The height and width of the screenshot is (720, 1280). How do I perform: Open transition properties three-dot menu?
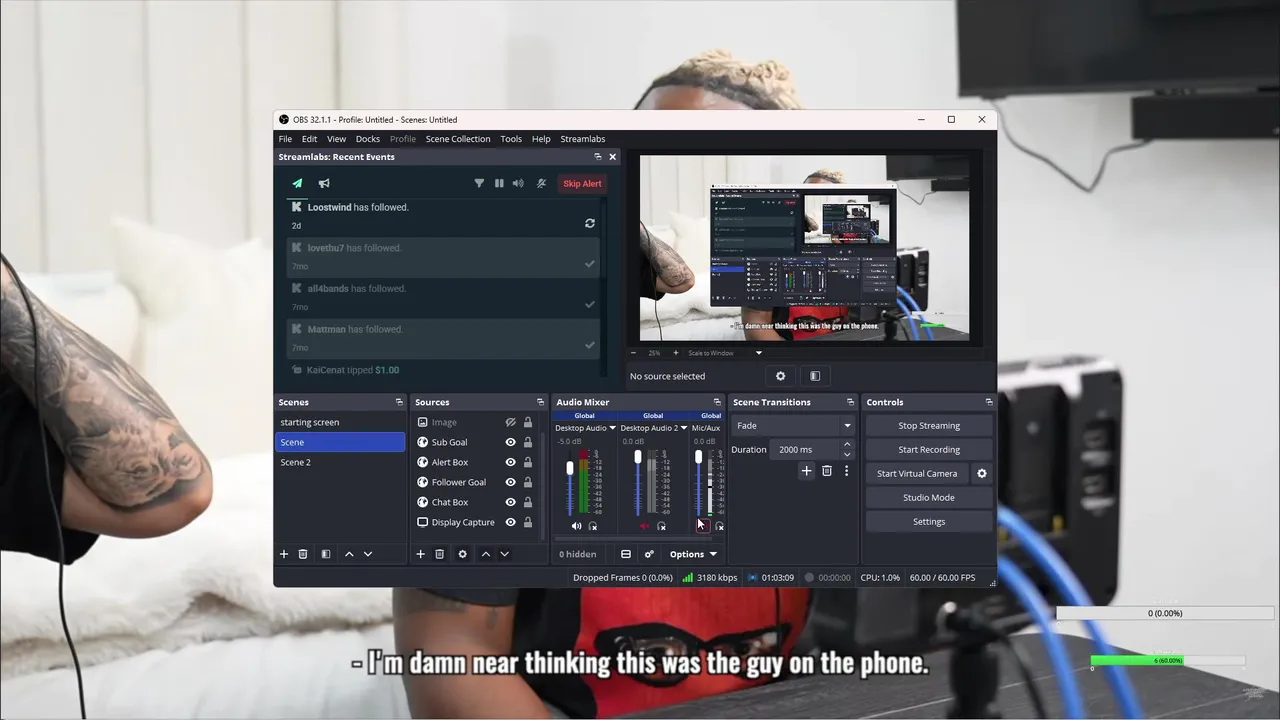pos(846,471)
